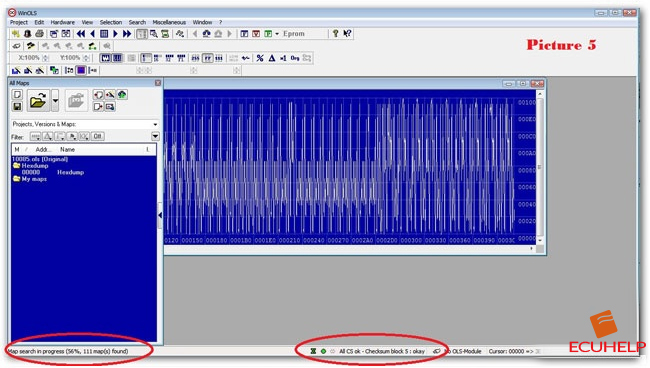
Task: Adjust the Y:100% zoom stepper
Action: click(x=86, y=58)
